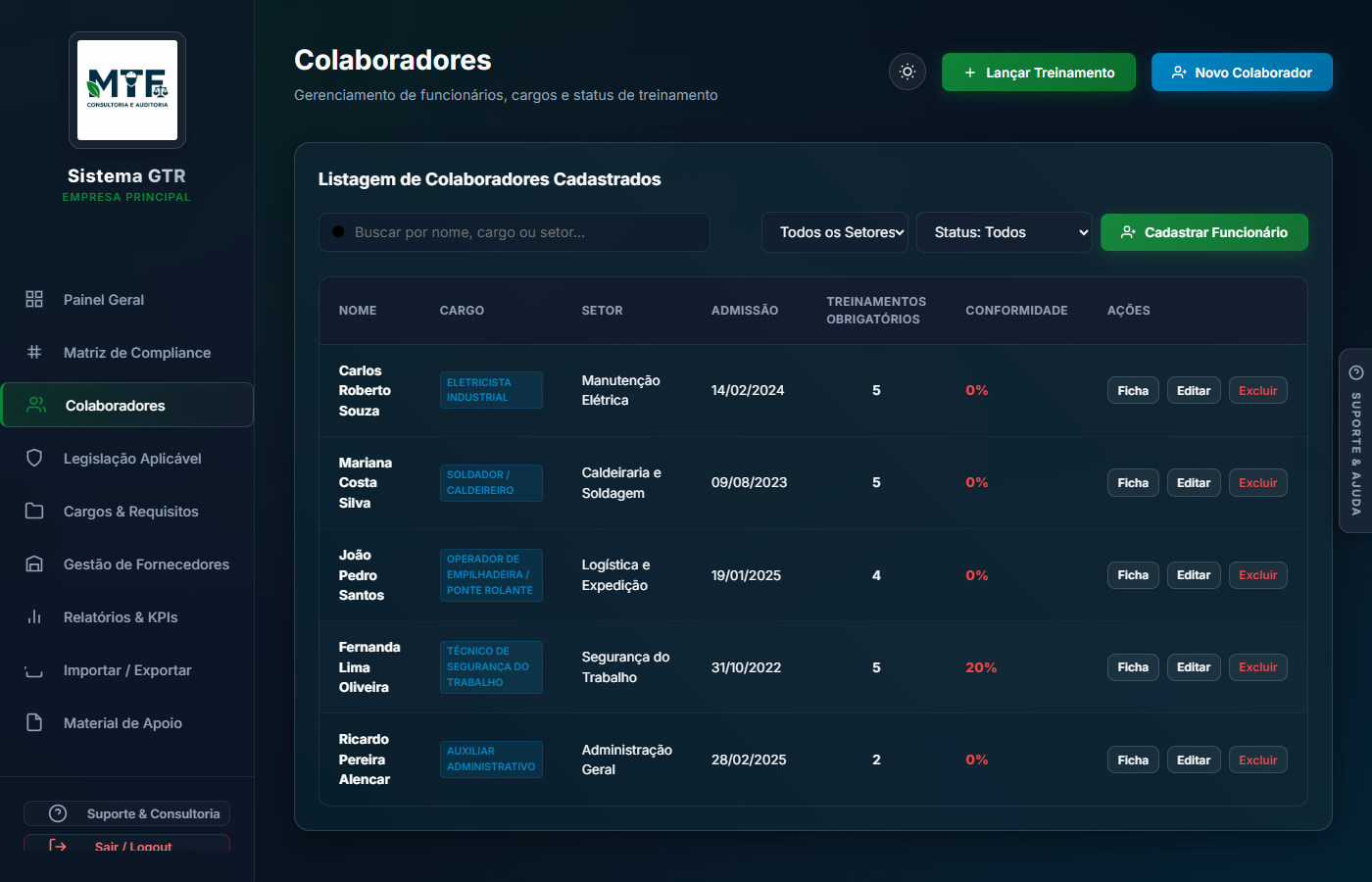1372x882 pixels.
Task: Open Importar / Exportar section
Action: pyautogui.click(x=127, y=669)
